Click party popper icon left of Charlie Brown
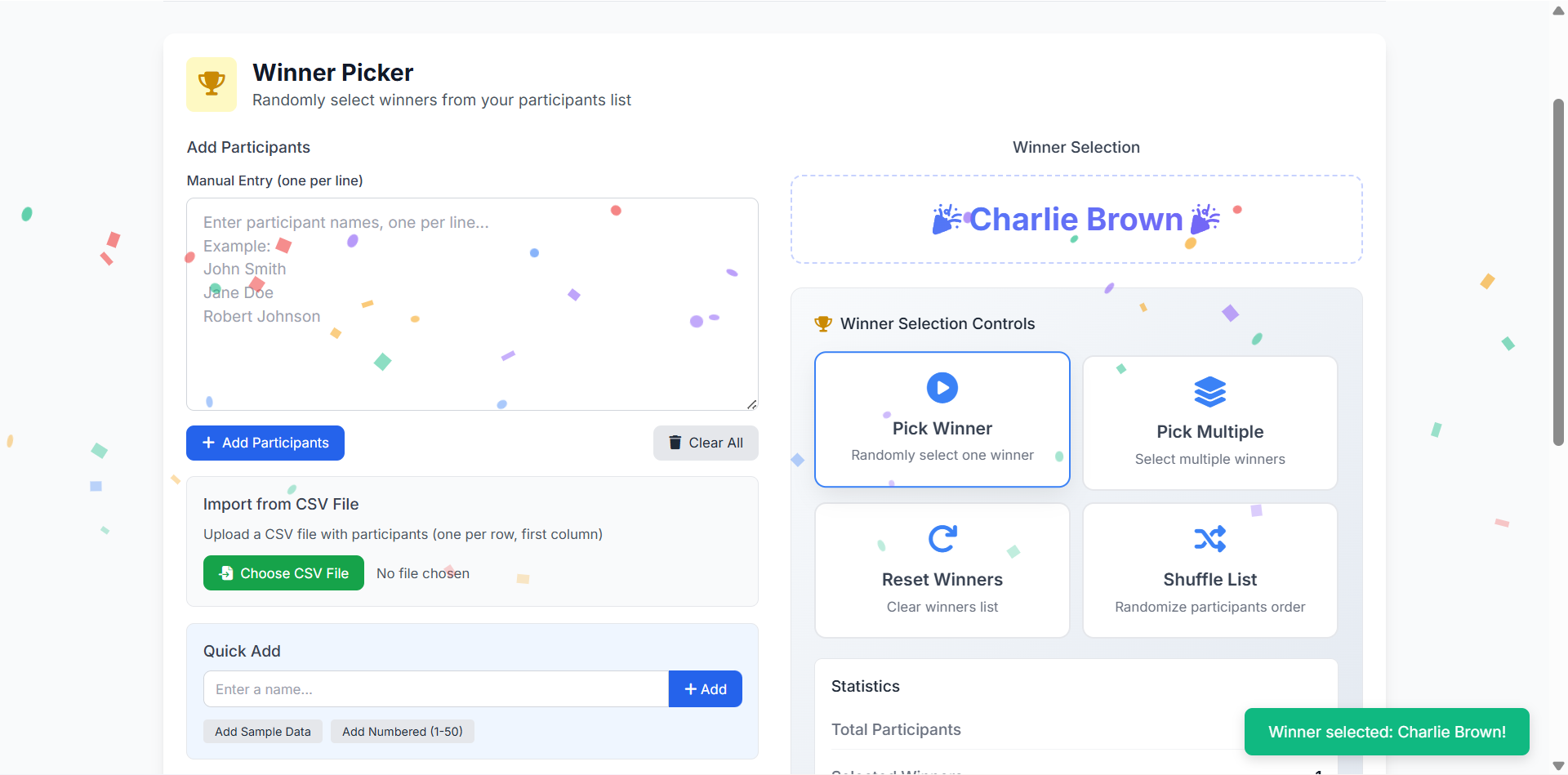Viewport: 1568px width, 775px height. (947, 219)
